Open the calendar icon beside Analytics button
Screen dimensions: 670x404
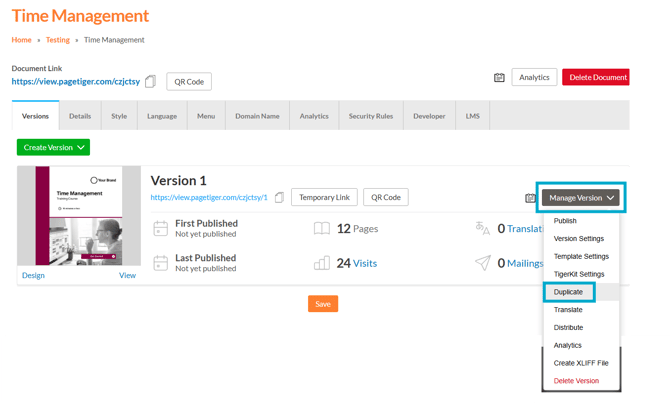click(x=499, y=77)
